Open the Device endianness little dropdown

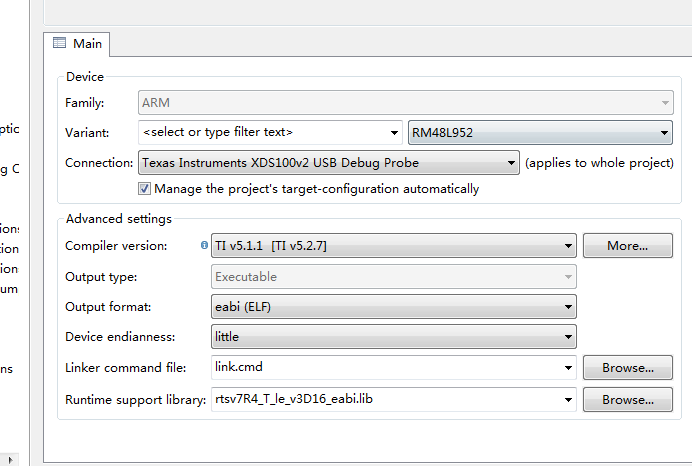(394, 337)
